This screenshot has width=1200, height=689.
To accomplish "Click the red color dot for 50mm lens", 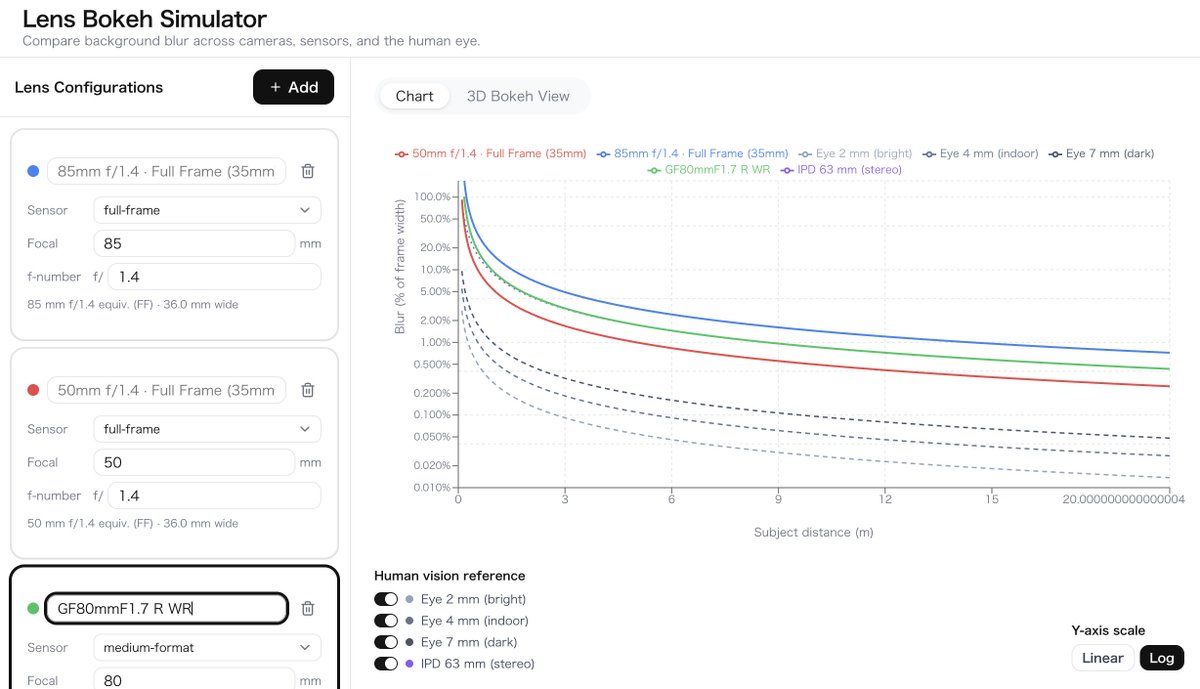I will pyautogui.click(x=33, y=390).
